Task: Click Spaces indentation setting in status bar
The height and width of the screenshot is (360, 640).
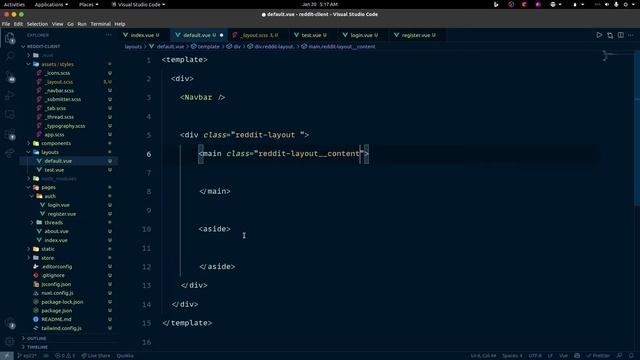Action: [512, 356]
